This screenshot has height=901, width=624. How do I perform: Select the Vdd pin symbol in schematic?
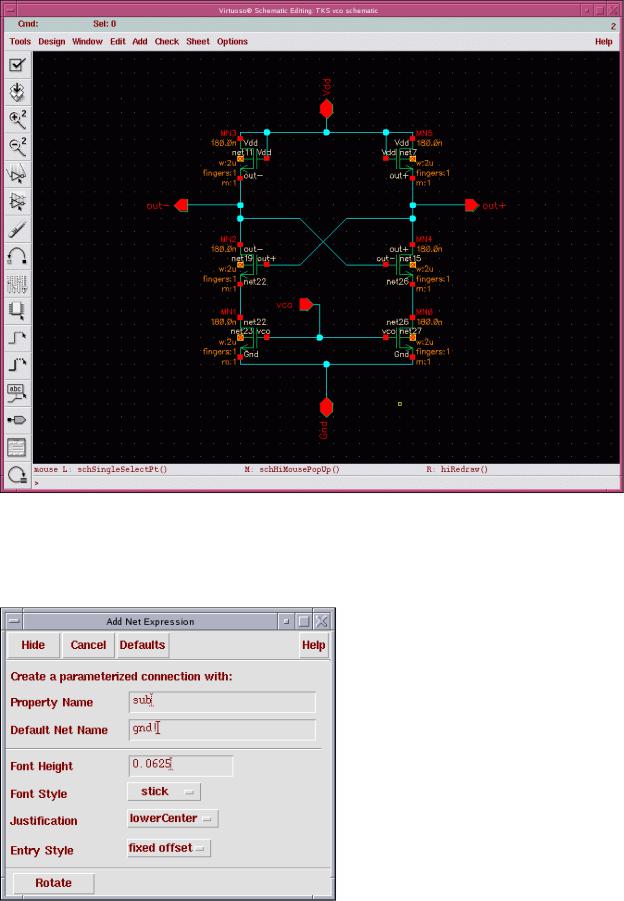pyautogui.click(x=326, y=109)
